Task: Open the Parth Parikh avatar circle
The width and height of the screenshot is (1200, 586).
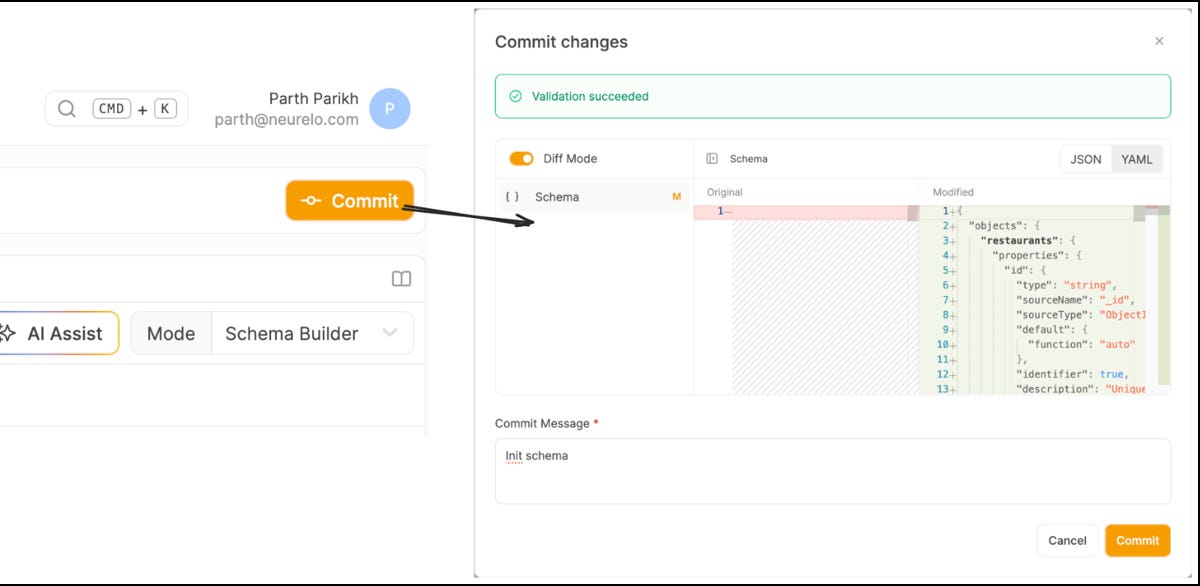Action: [388, 108]
